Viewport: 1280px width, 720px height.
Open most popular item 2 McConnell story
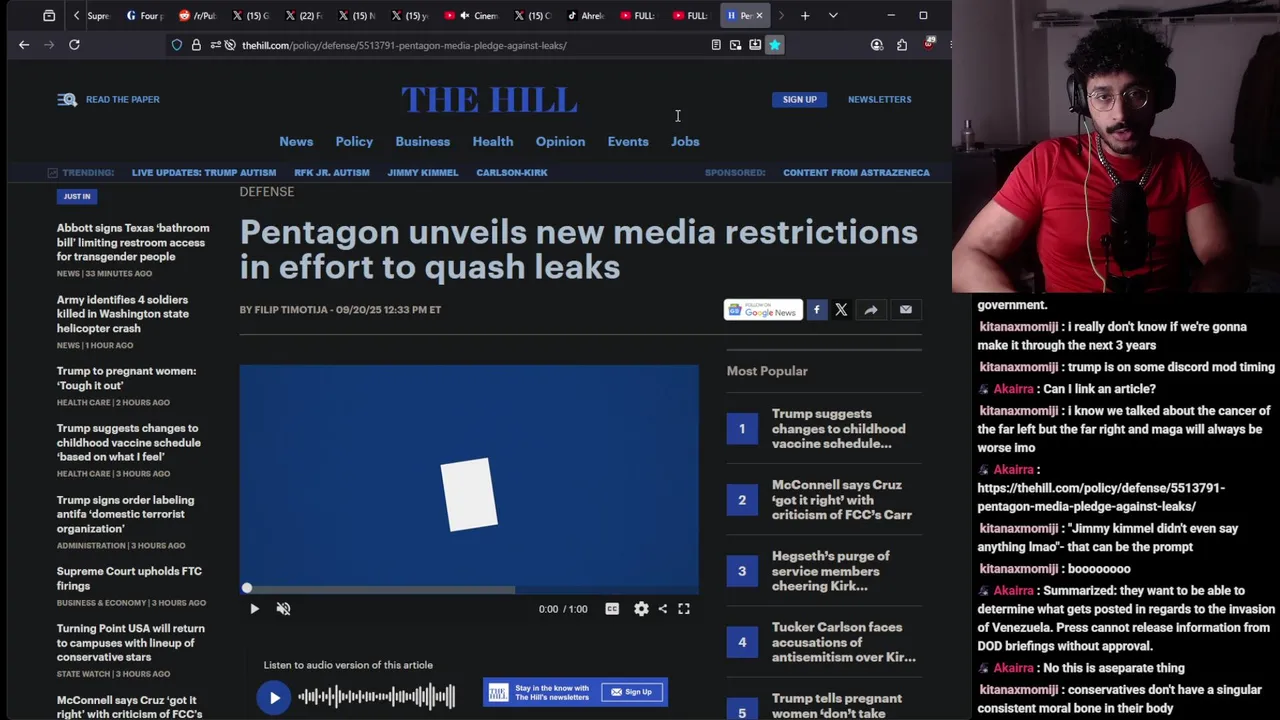[x=842, y=499]
